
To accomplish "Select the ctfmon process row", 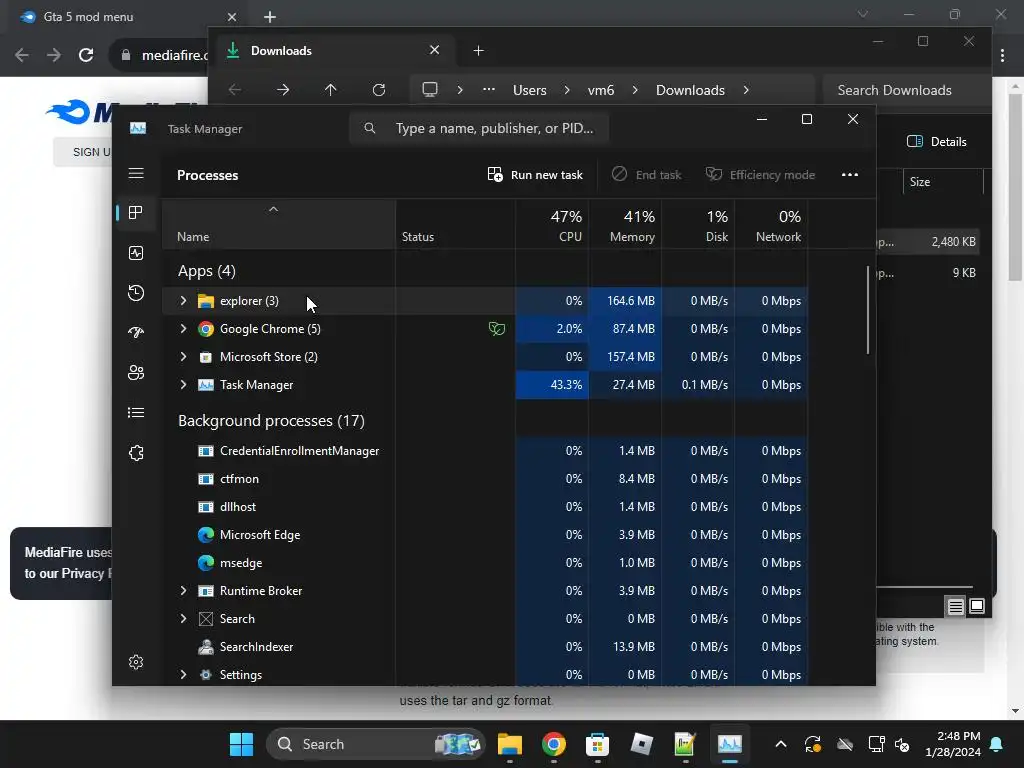I will click(485, 479).
